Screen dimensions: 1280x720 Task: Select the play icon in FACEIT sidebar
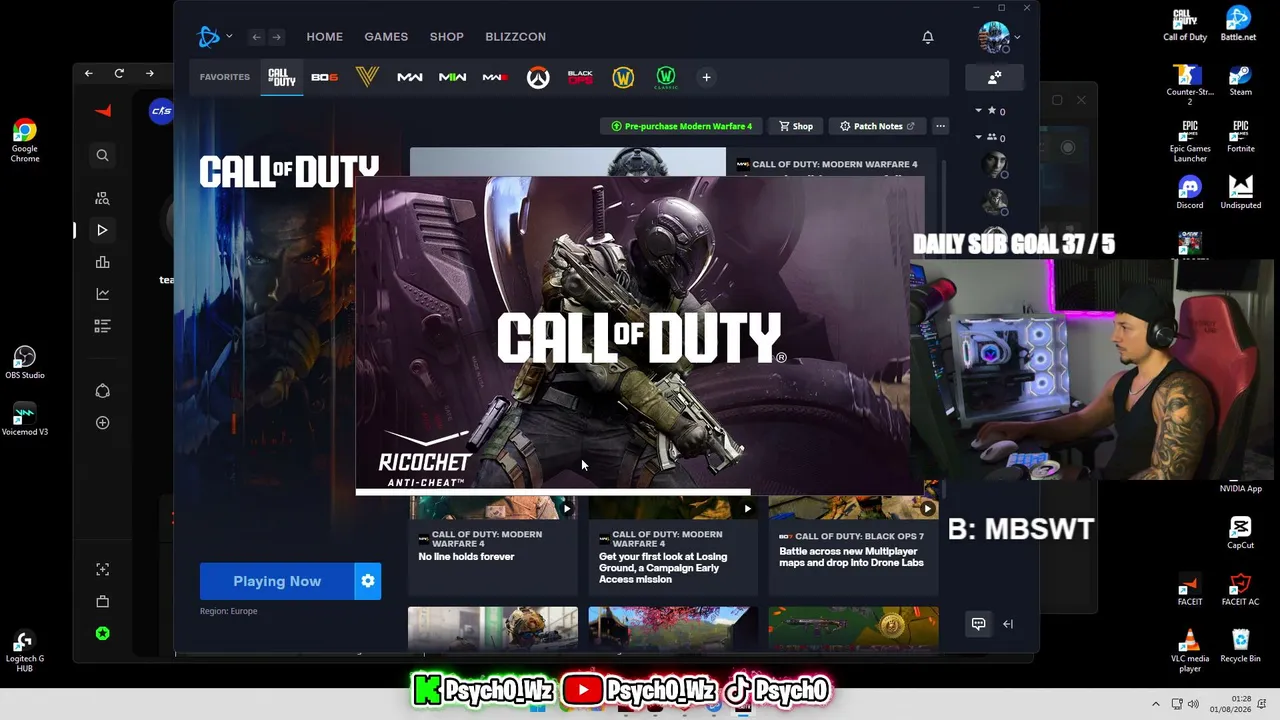click(x=102, y=230)
